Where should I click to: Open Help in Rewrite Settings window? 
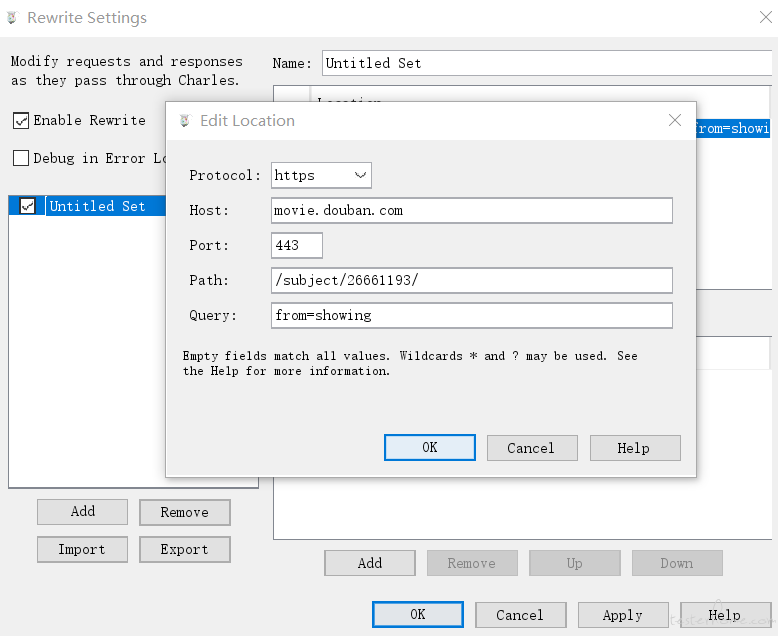(725, 615)
